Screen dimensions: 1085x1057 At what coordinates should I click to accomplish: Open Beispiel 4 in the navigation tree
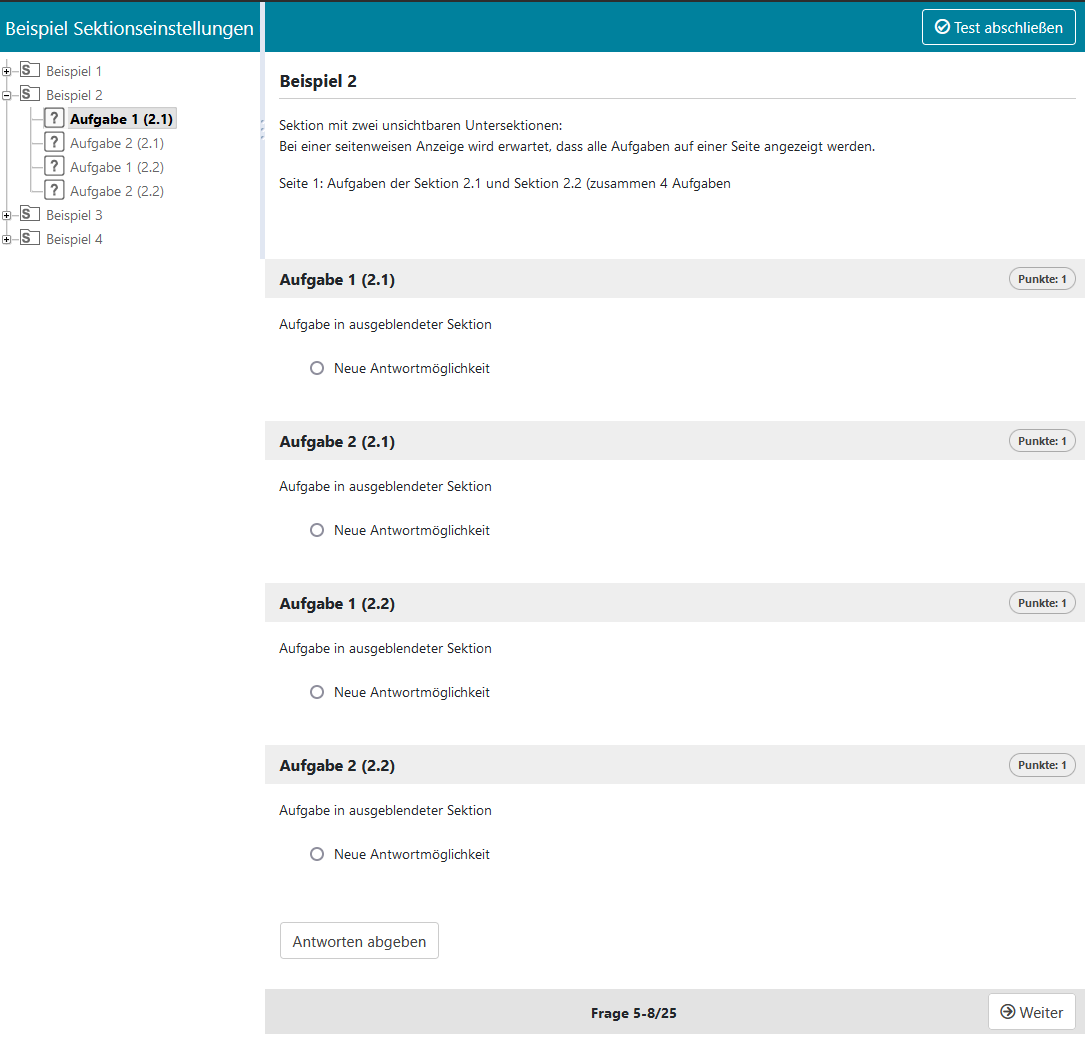pos(74,239)
